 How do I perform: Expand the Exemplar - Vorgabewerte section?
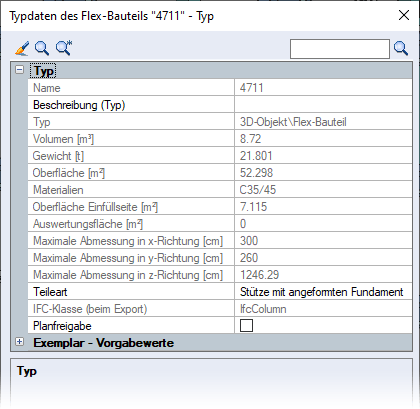[20, 342]
